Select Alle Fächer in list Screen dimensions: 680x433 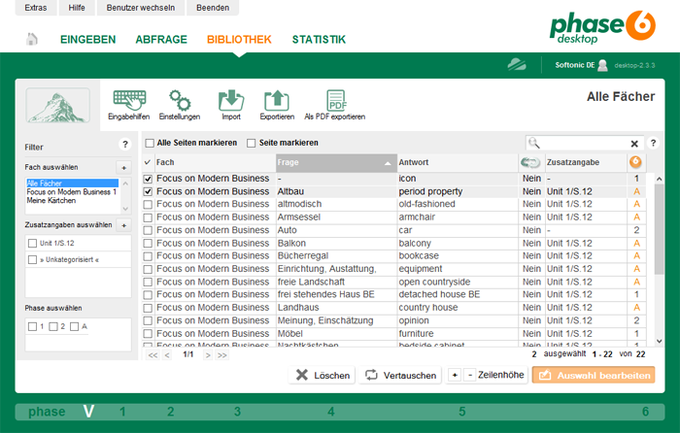click(72, 183)
